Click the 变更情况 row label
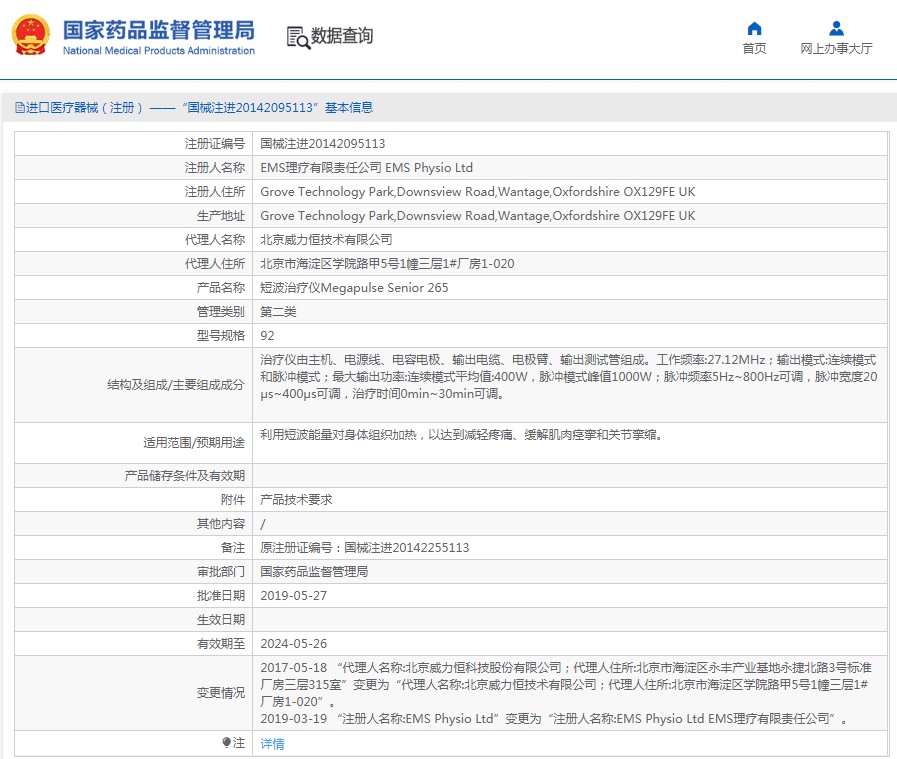This screenshot has height=759, width=897. 221,693
